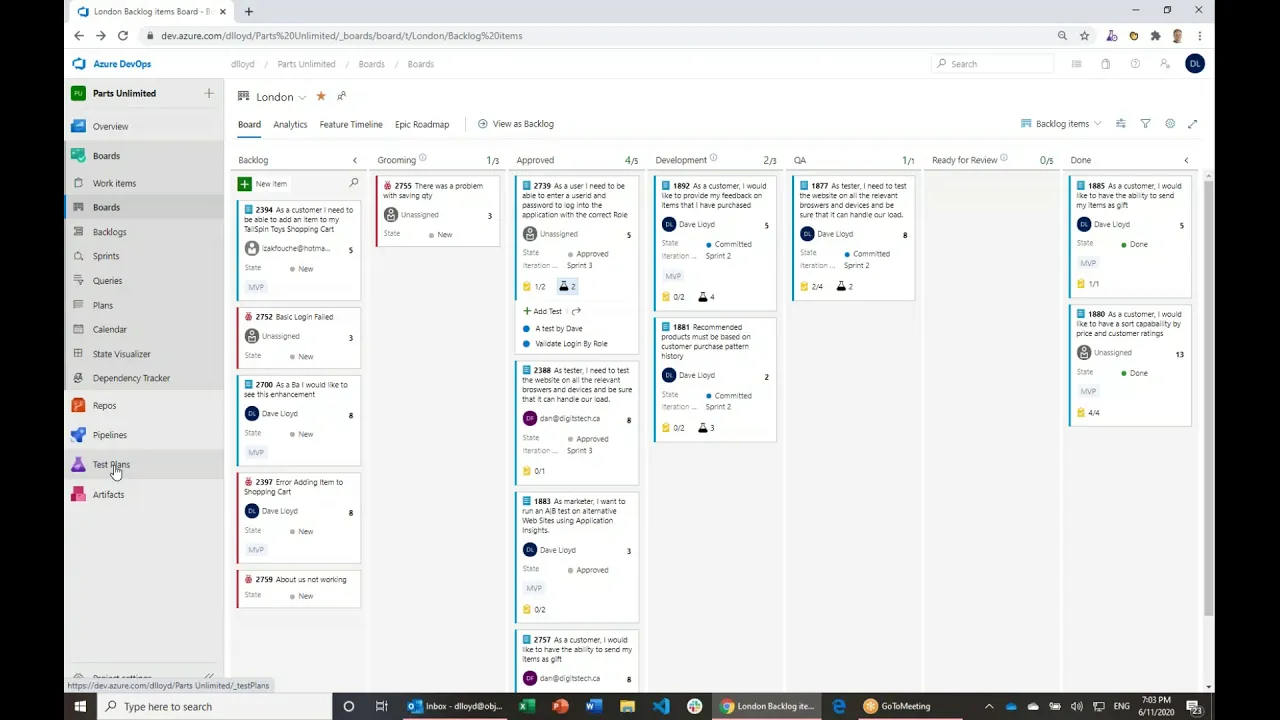This screenshot has width=1280, height=720.
Task: Open Test Plans in the sidebar
Action: pos(111,465)
